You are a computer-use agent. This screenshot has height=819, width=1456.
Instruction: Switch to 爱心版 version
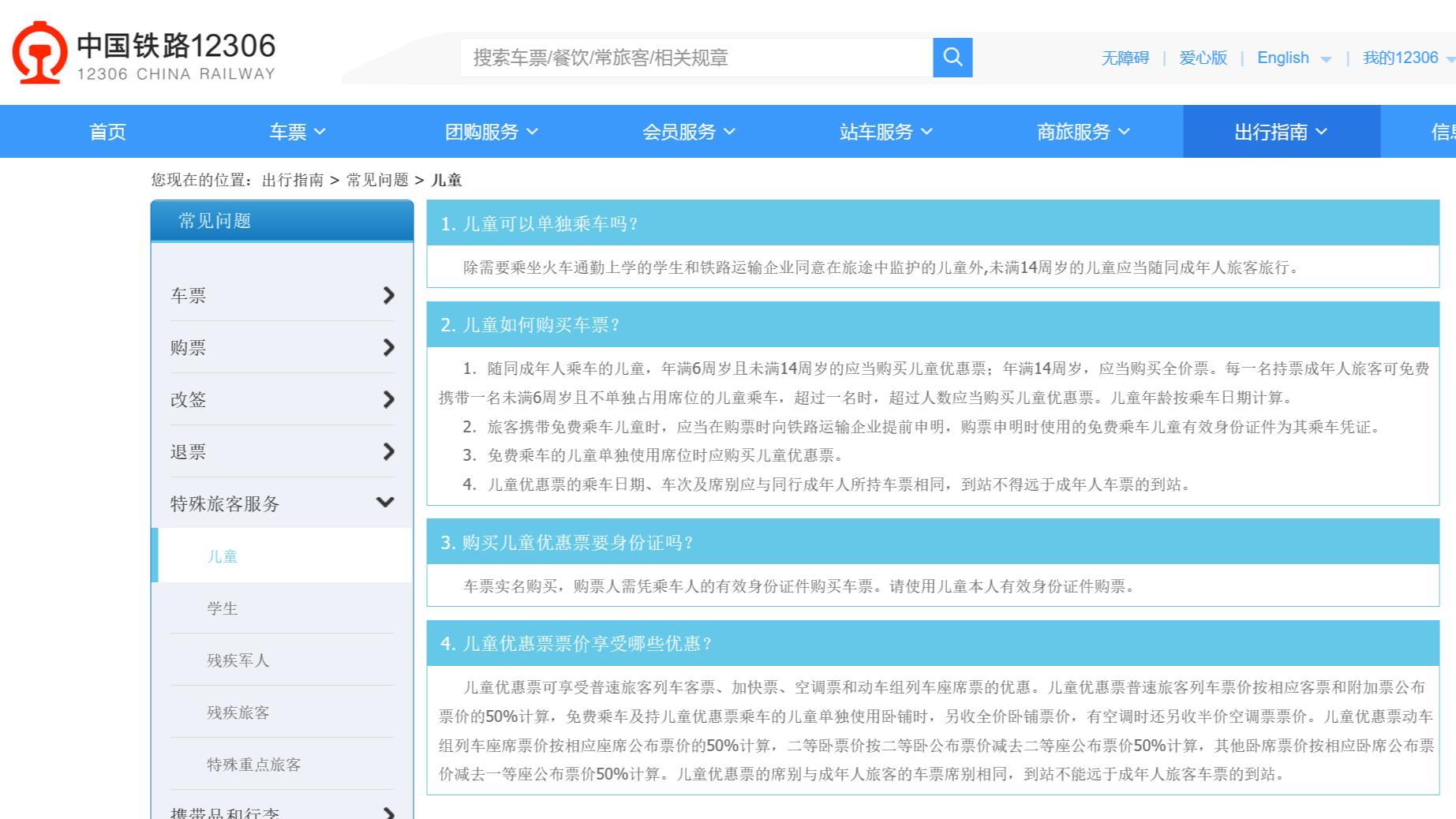1203,58
